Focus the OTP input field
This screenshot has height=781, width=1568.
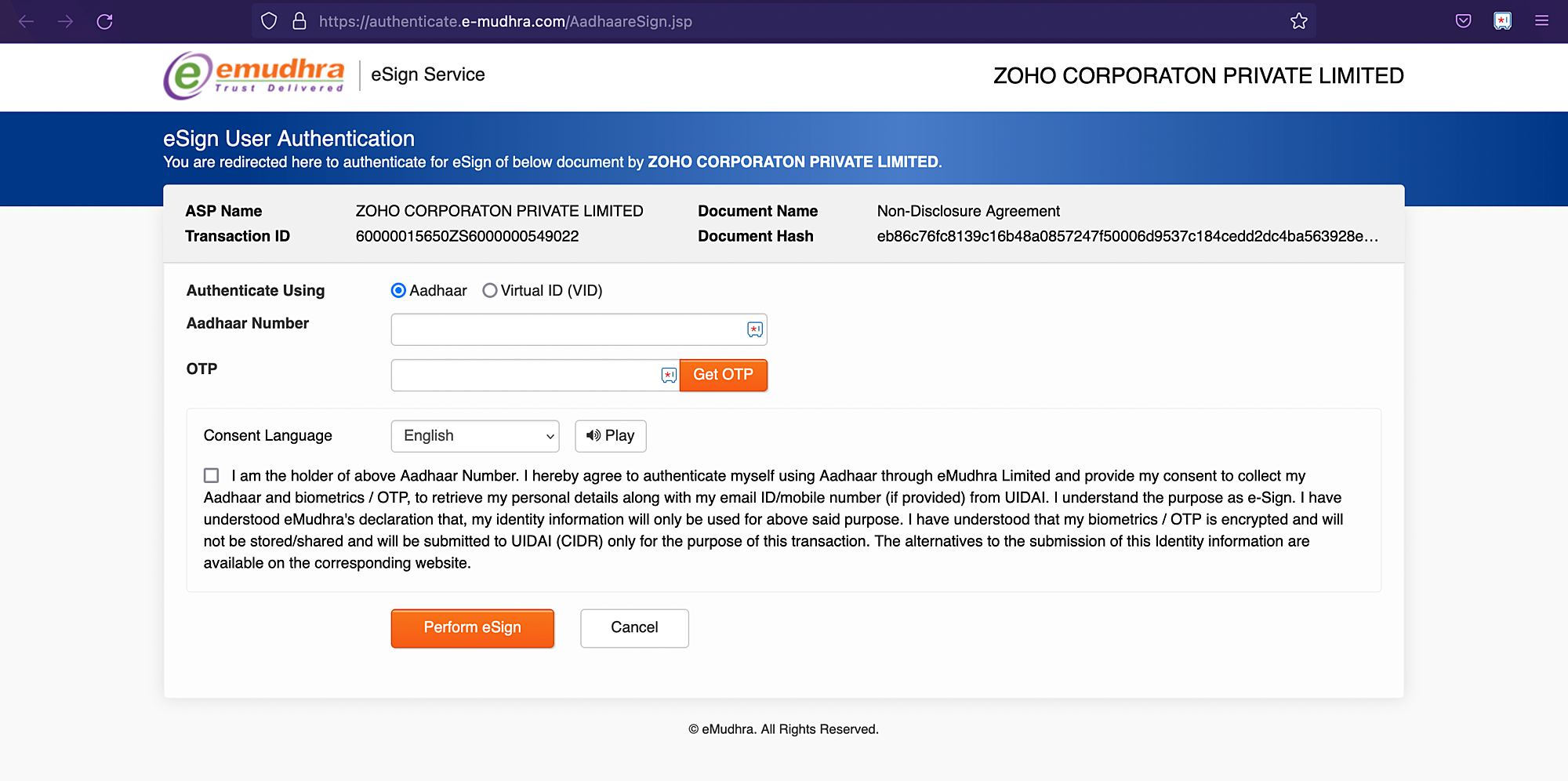tap(535, 375)
